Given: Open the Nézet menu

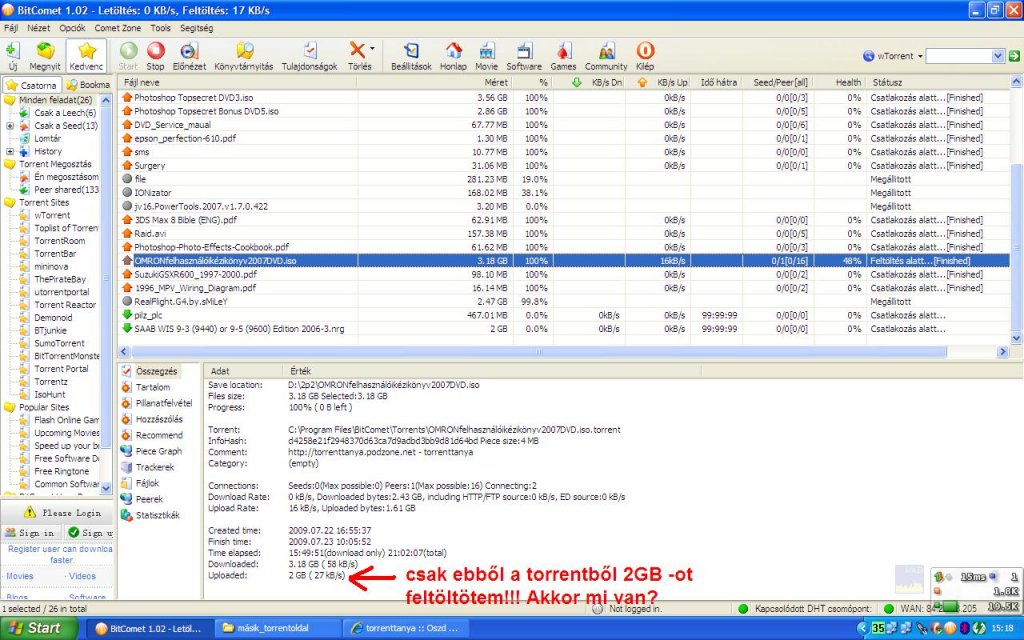Looking at the screenshot, I should (39, 28).
